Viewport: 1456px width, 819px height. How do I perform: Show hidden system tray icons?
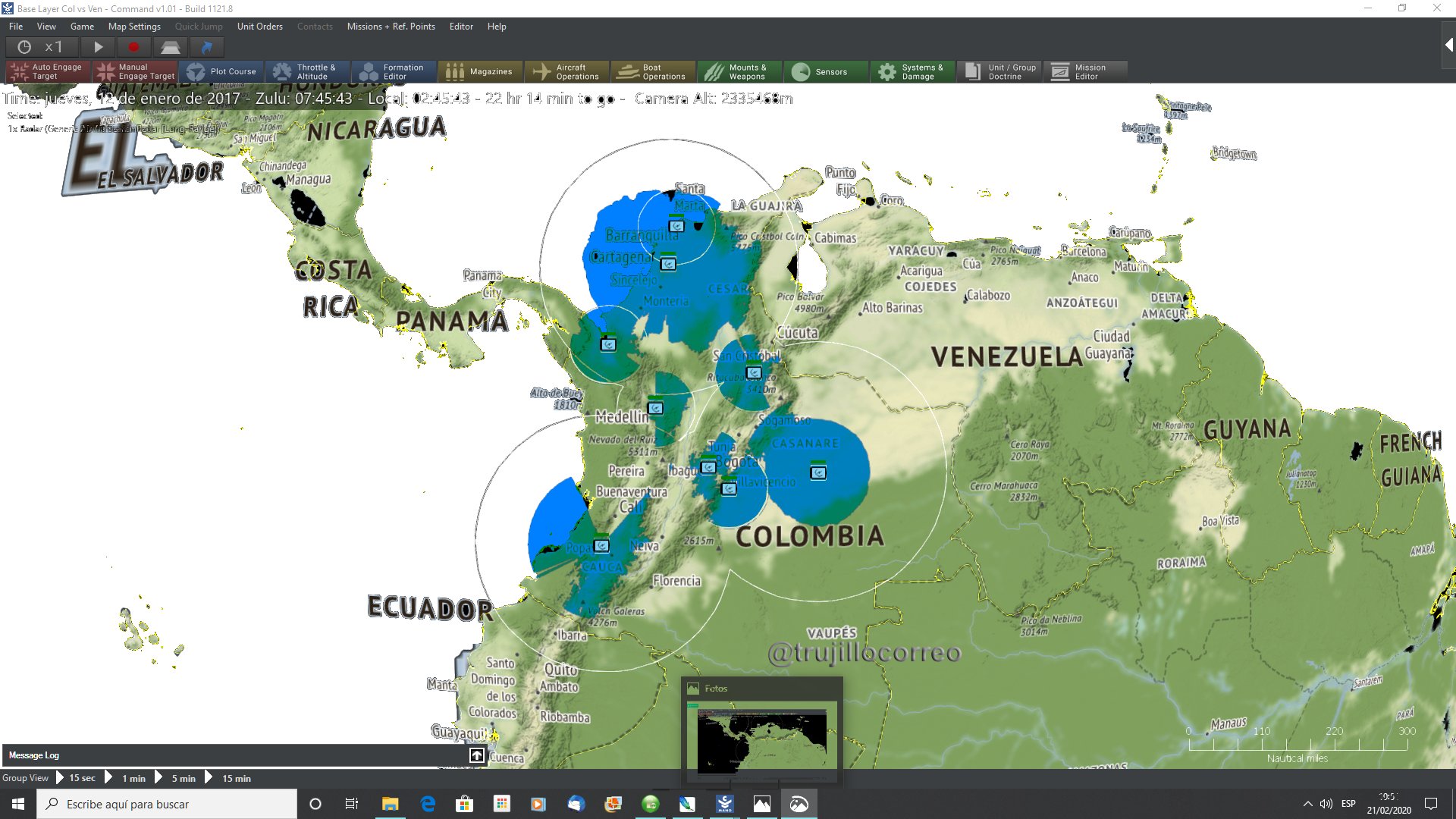click(x=1307, y=804)
